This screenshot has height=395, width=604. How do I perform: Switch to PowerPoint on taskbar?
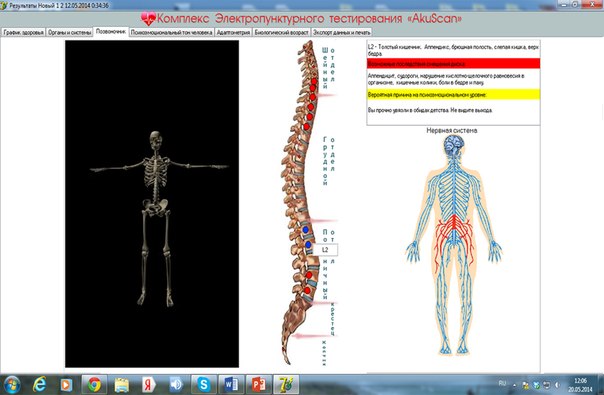coord(258,385)
